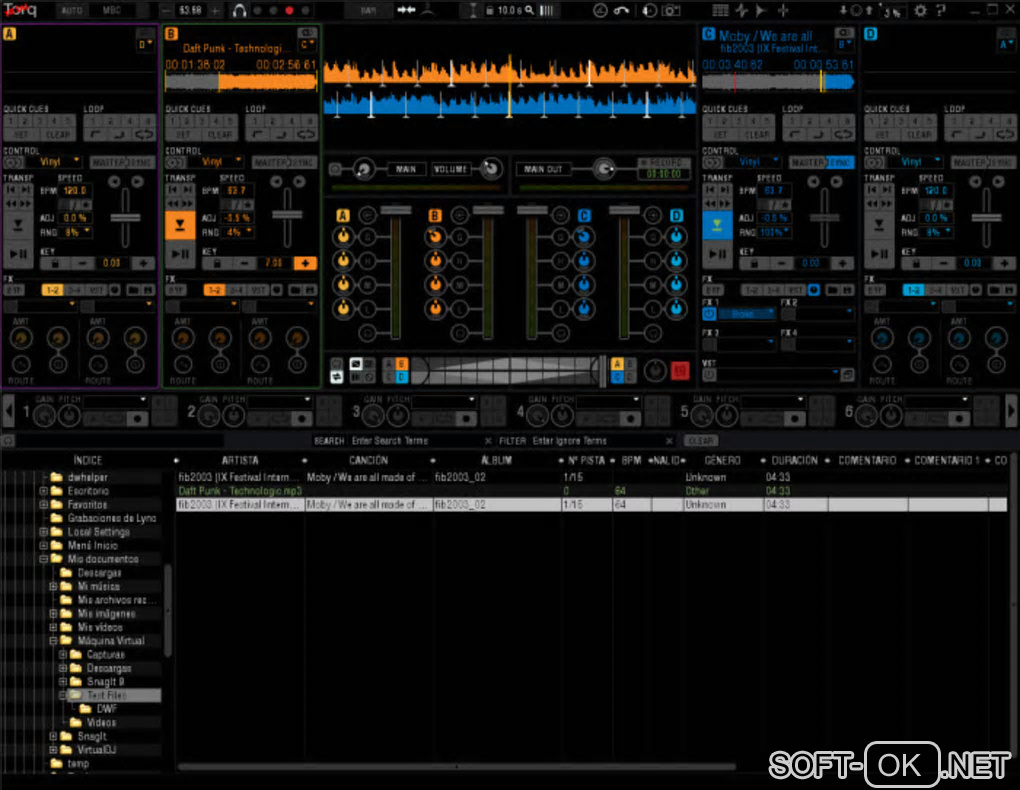
Task: Expand the Favoritos folder
Action: click(x=44, y=504)
